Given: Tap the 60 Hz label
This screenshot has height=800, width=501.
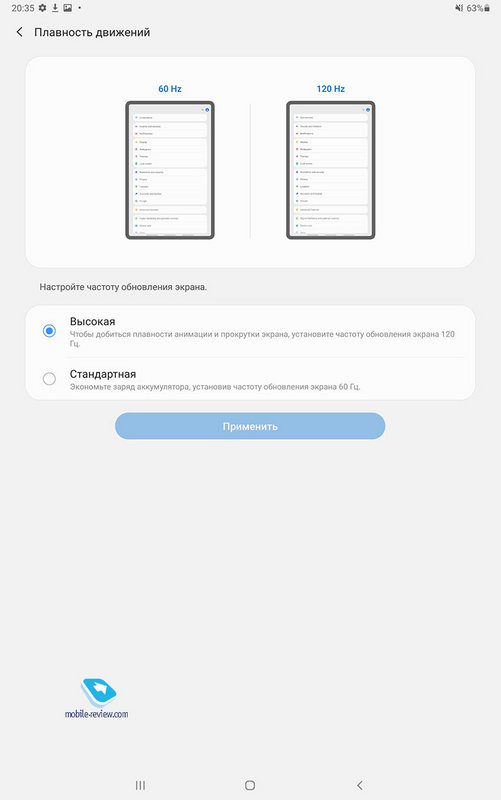Looking at the screenshot, I should pos(170,89).
